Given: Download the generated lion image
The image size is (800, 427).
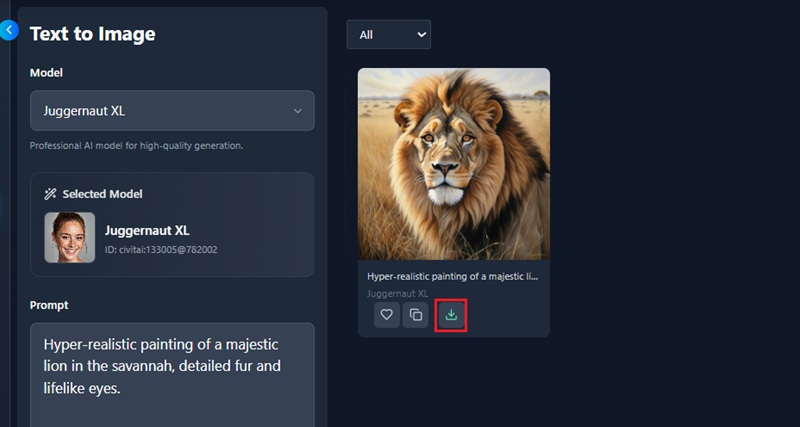Looking at the screenshot, I should [451, 315].
